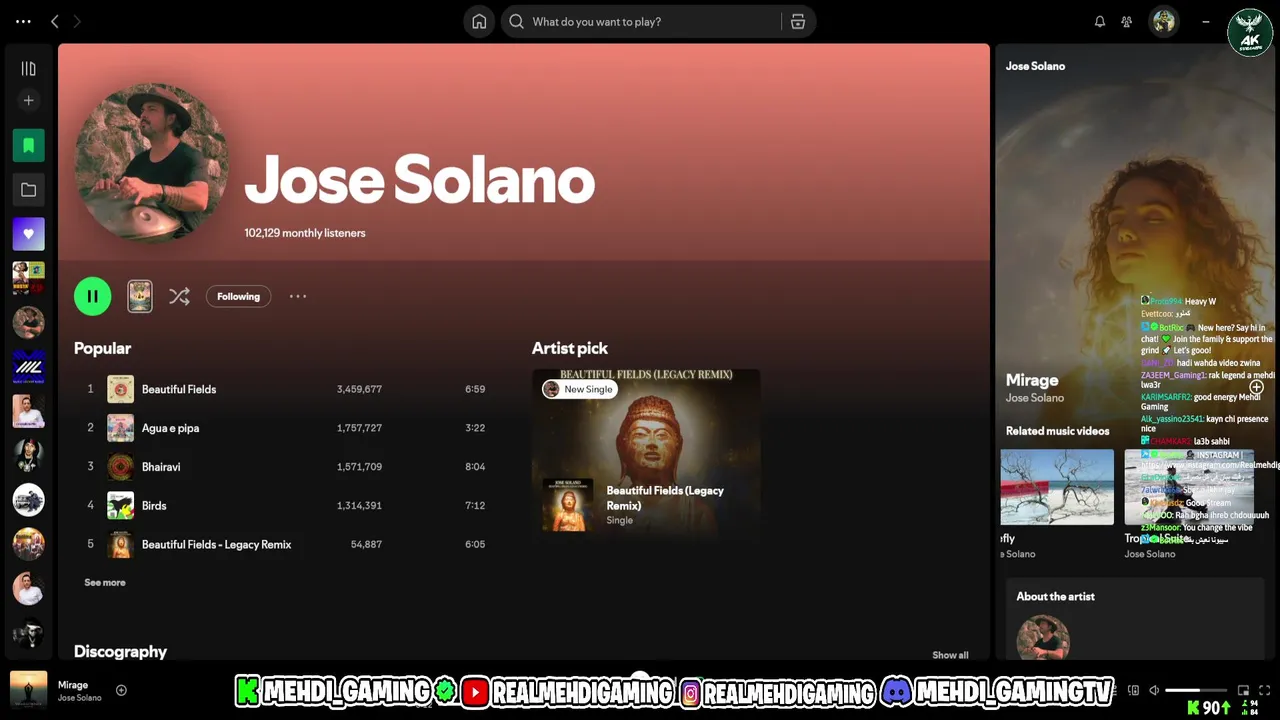Click the Beautiful Fields track cover art

[120, 389]
